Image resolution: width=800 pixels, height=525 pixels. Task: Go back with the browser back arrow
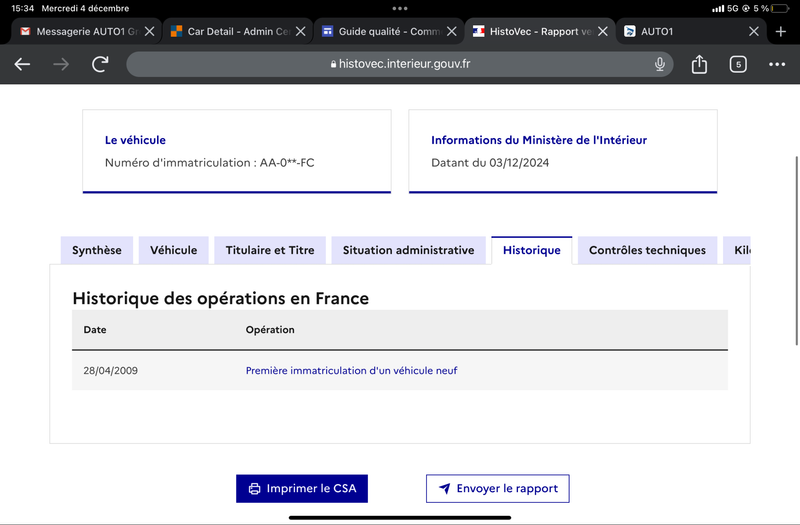[22, 64]
